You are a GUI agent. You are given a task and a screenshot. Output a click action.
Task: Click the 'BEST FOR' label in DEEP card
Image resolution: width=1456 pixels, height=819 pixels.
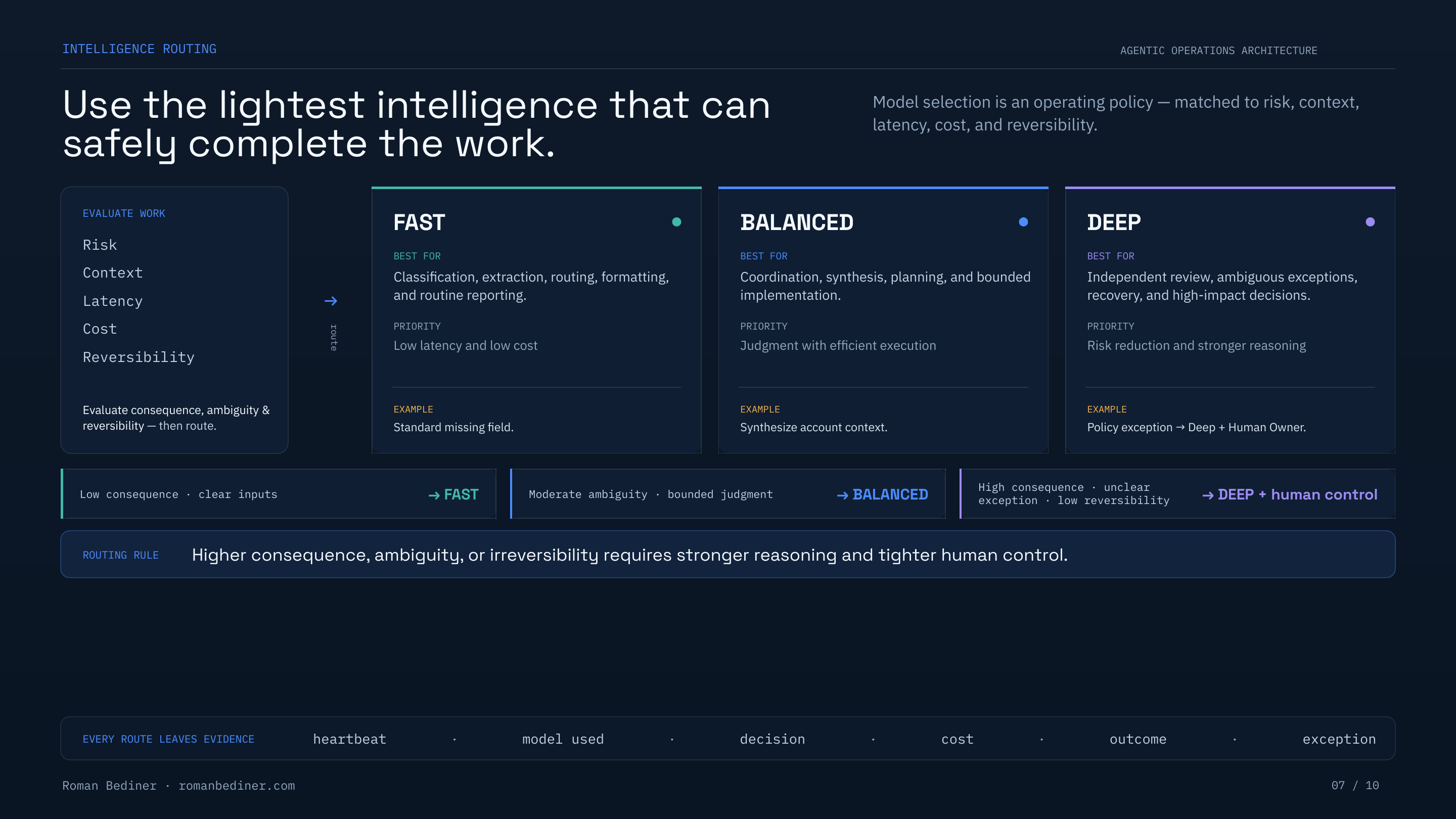[1110, 256]
